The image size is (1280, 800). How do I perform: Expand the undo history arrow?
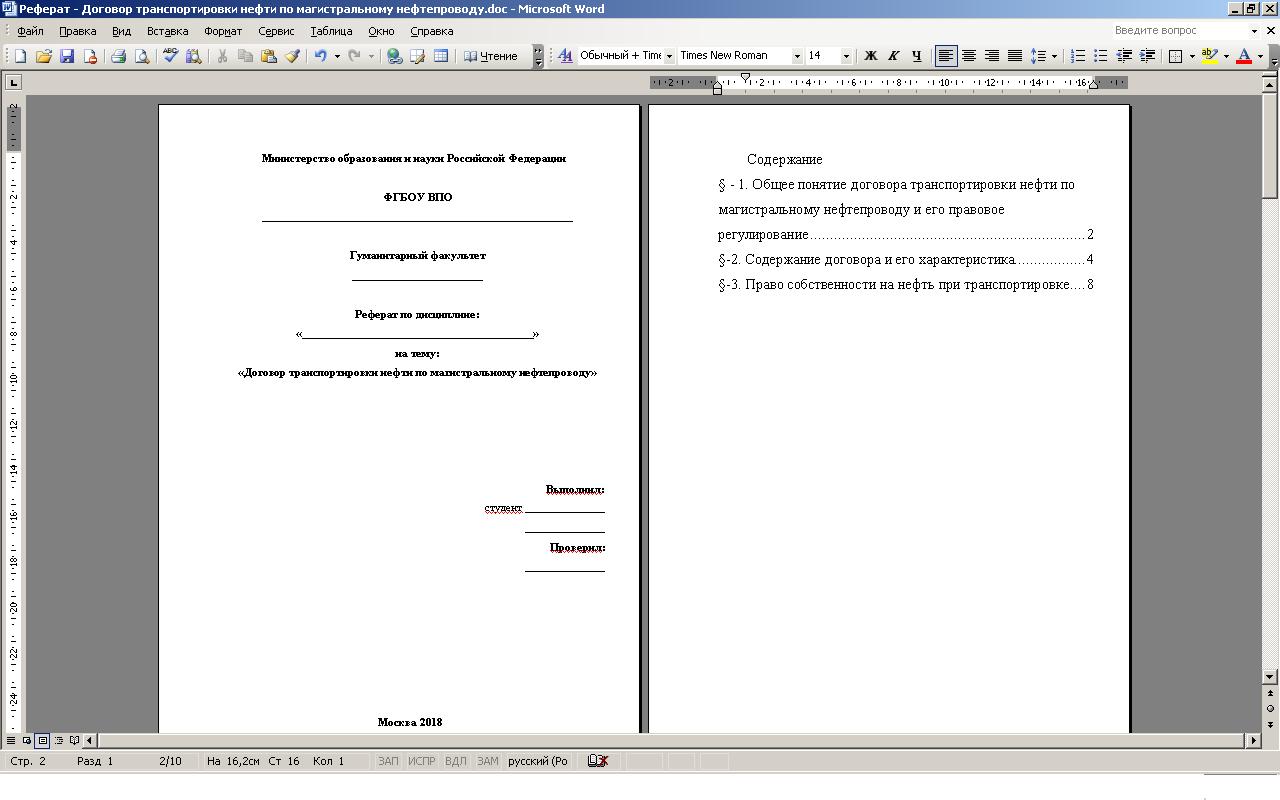pyautogui.click(x=337, y=56)
